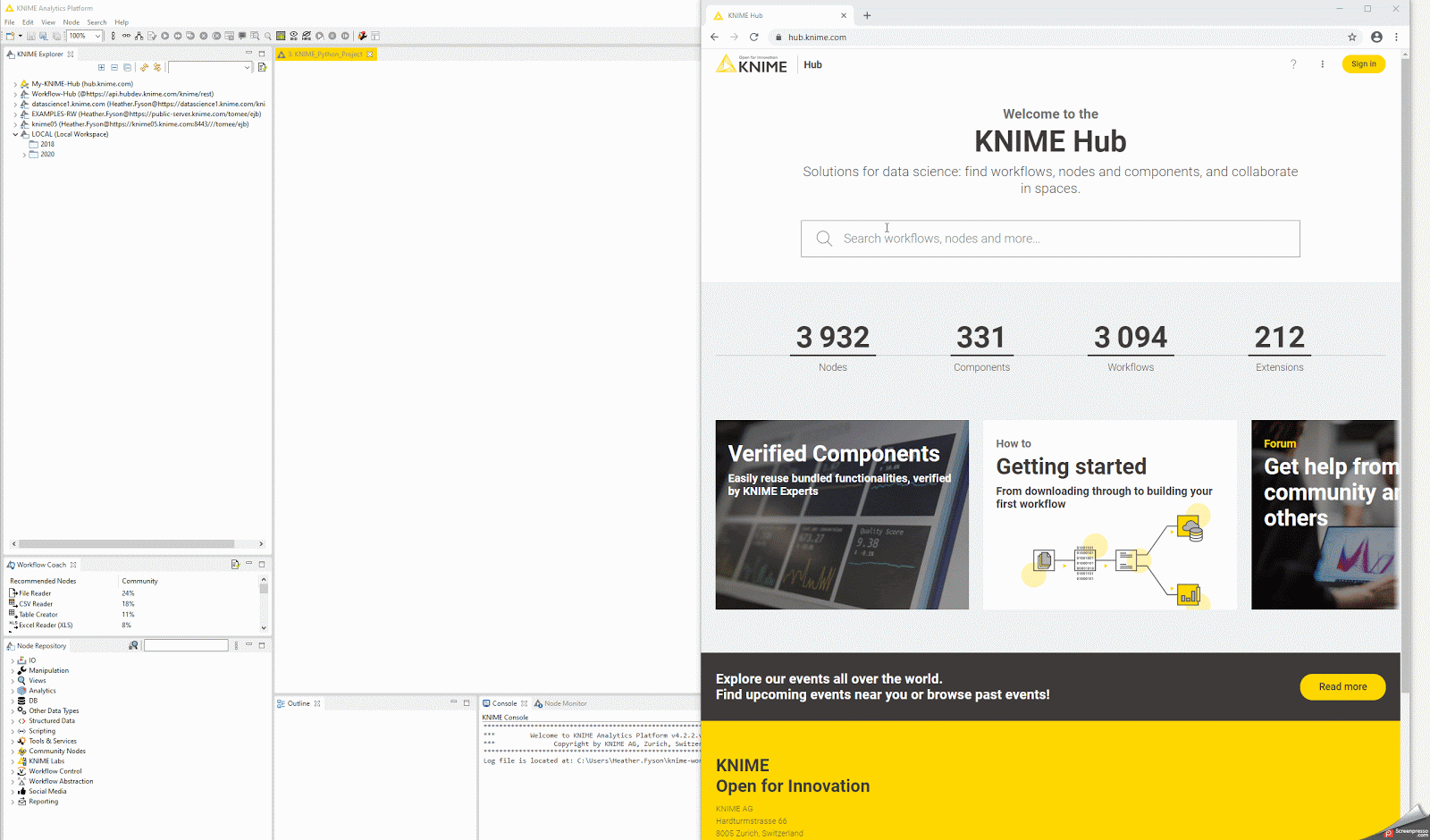Image resolution: width=1430 pixels, height=840 pixels.
Task: Expand the My-KNIME-Hub tree node
Action: coord(15,84)
